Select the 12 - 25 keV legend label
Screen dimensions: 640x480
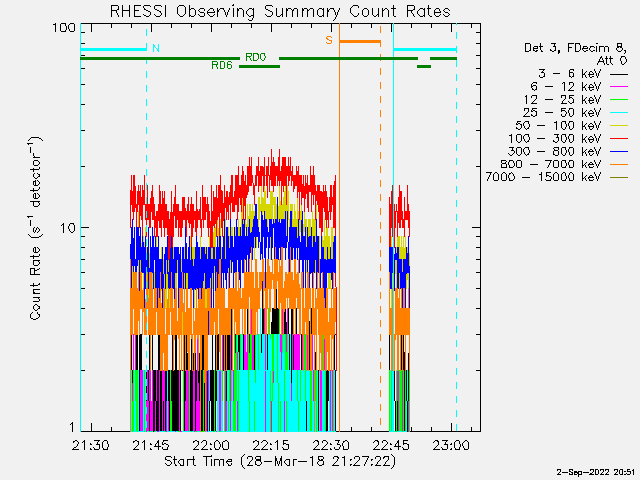pyautogui.click(x=562, y=100)
